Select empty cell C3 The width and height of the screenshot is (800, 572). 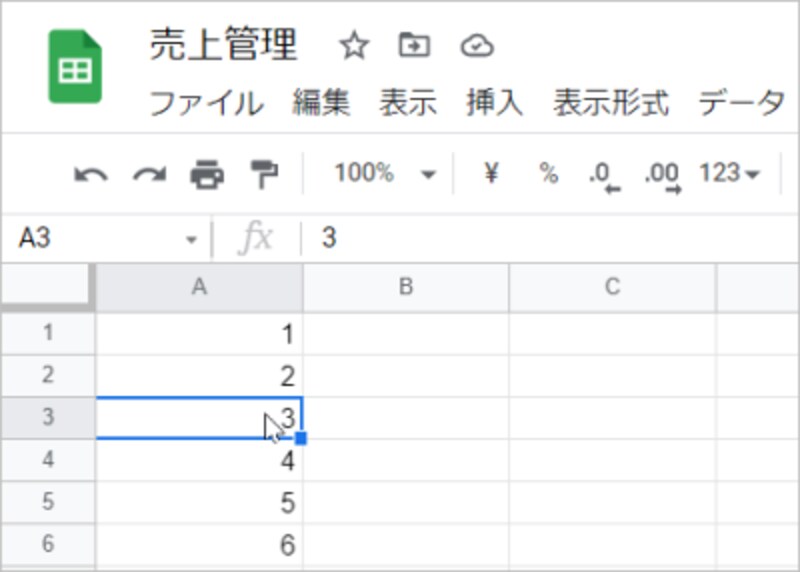coord(613,418)
